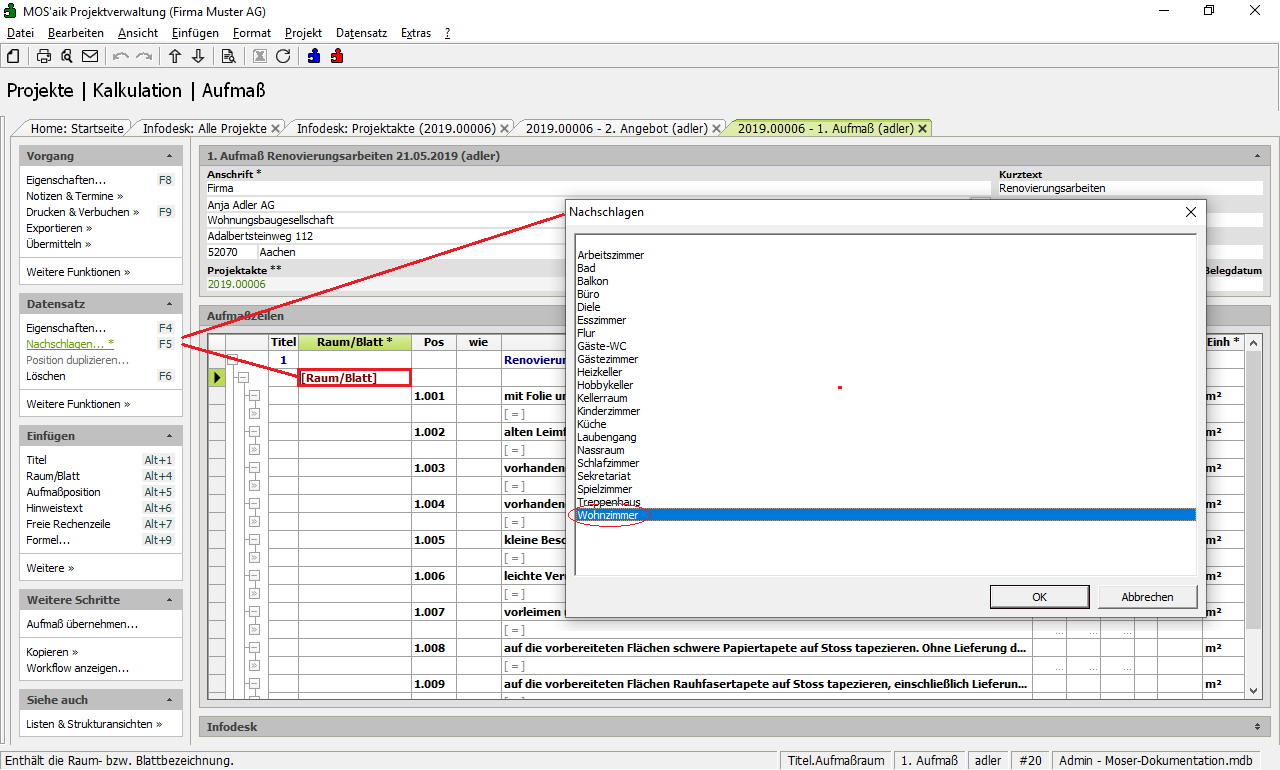Click the new document toolbar icon

point(14,56)
